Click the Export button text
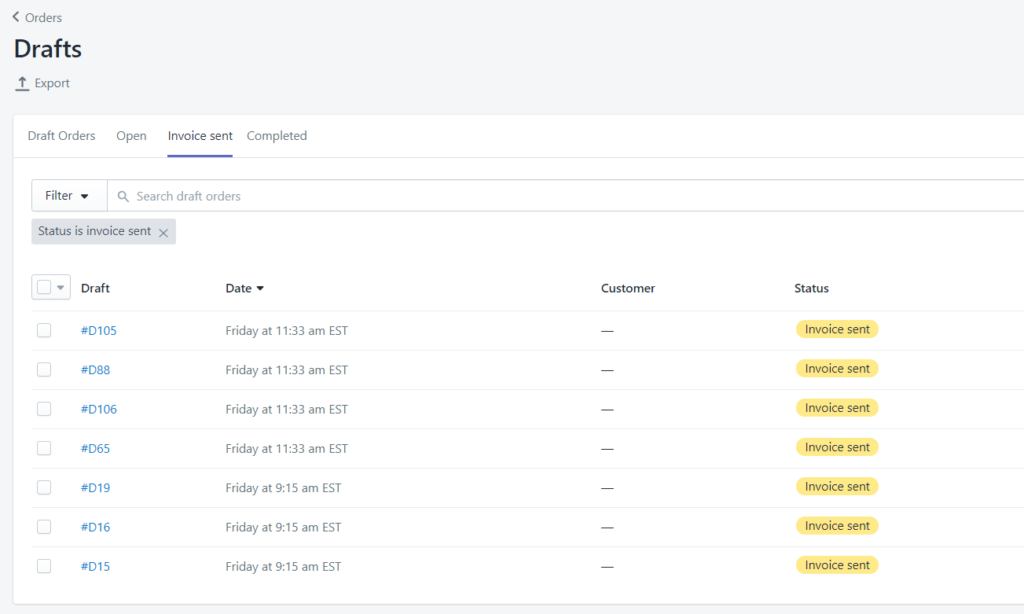The width and height of the screenshot is (1024, 614). [x=52, y=84]
